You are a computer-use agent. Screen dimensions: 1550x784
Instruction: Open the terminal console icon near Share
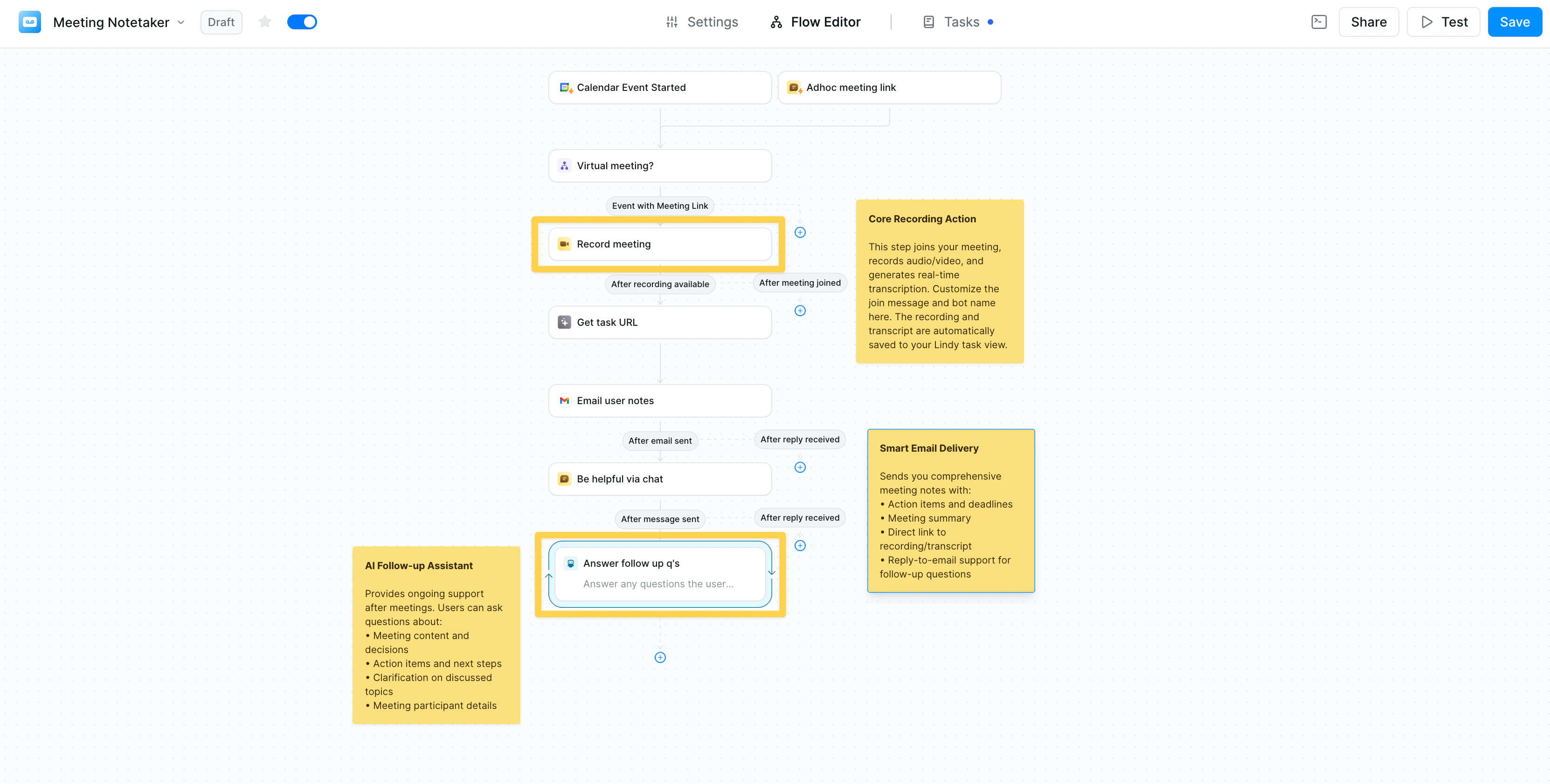1319,21
